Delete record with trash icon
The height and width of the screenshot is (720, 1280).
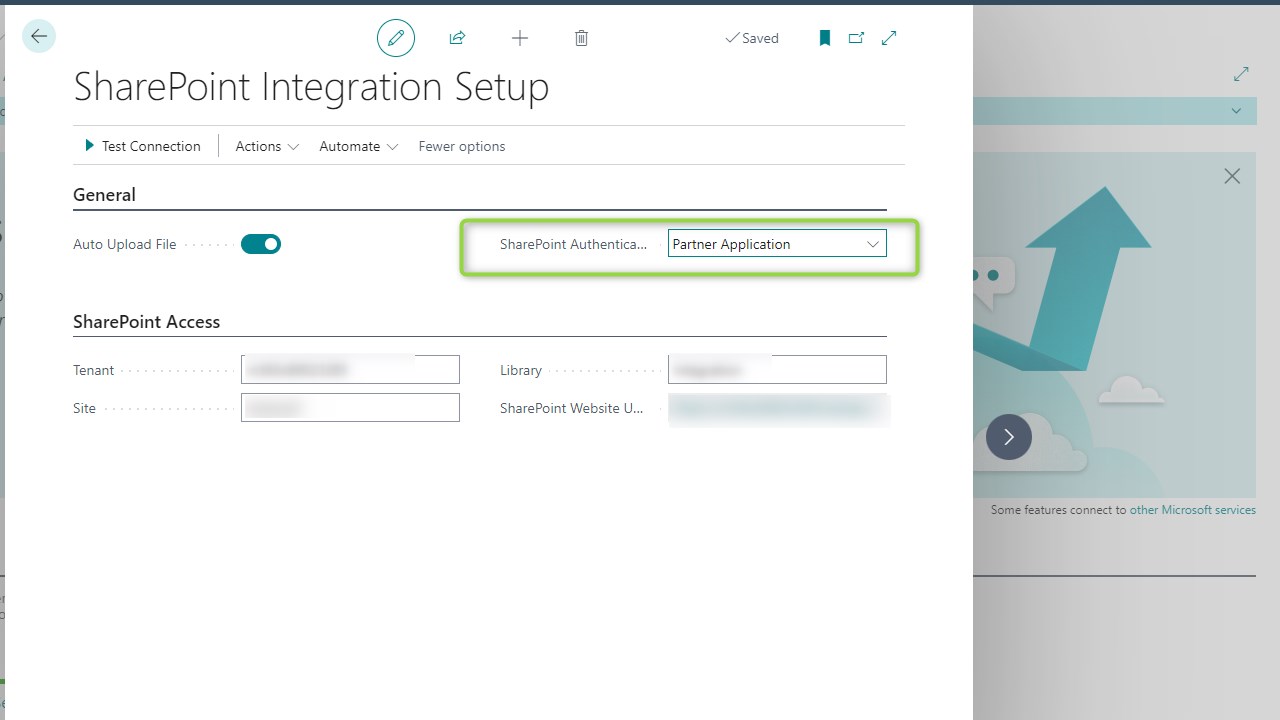581,38
